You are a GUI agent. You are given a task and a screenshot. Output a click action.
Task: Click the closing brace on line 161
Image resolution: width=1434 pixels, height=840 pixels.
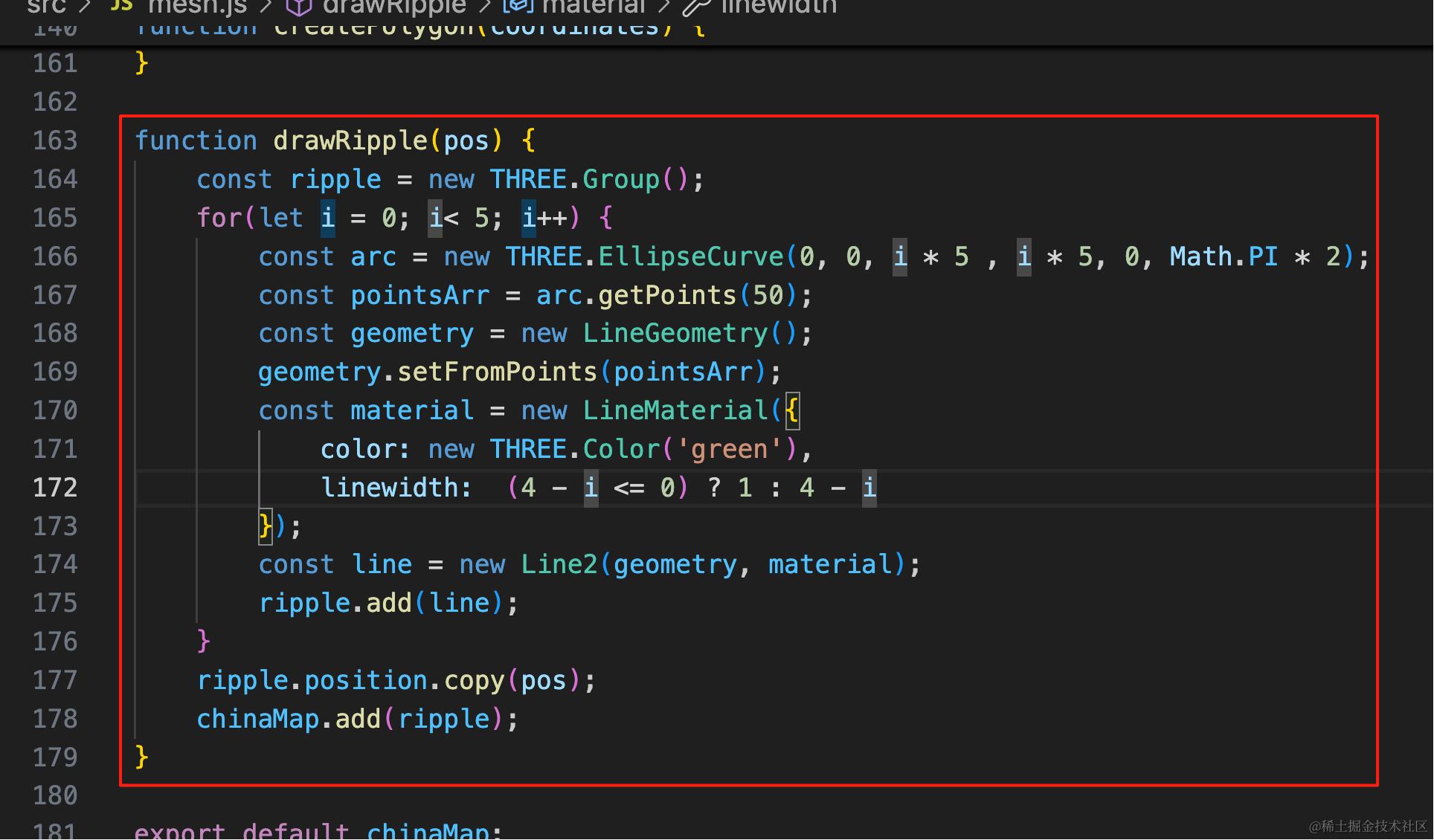pyautogui.click(x=142, y=63)
